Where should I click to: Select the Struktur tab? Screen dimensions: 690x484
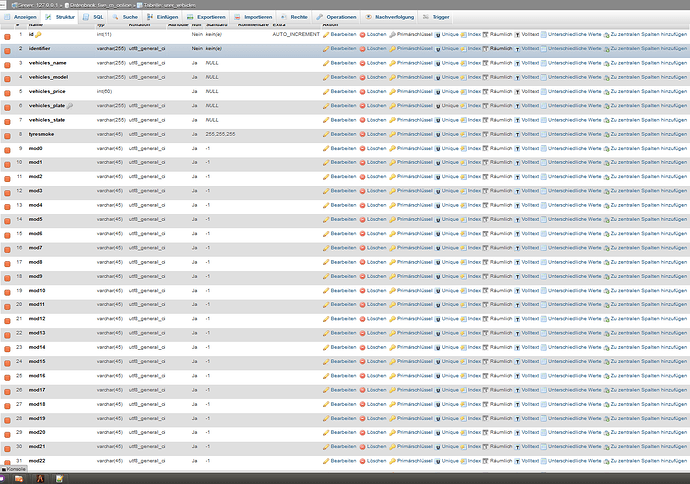click(60, 17)
